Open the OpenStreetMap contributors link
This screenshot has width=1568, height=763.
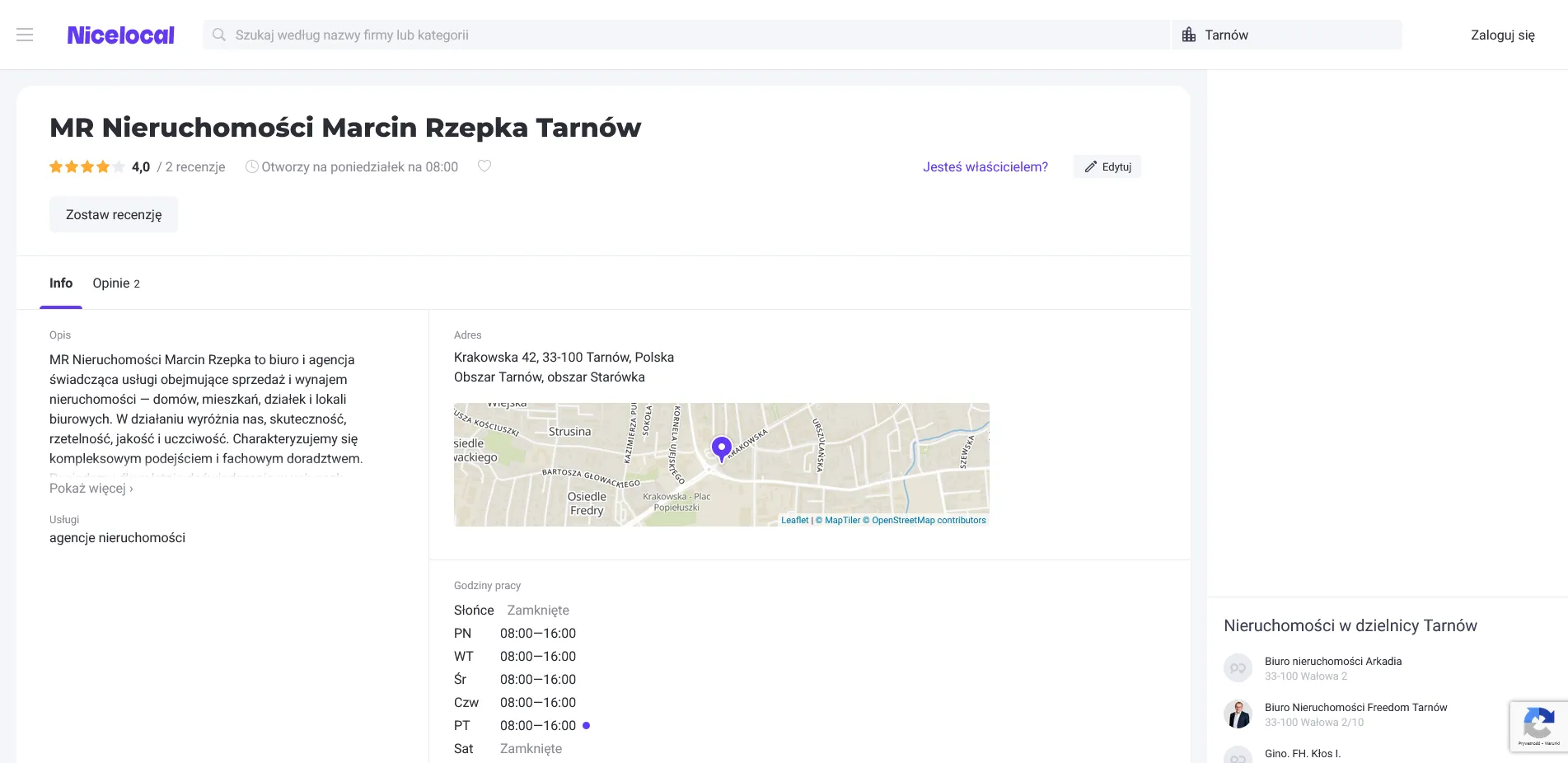coord(924,520)
